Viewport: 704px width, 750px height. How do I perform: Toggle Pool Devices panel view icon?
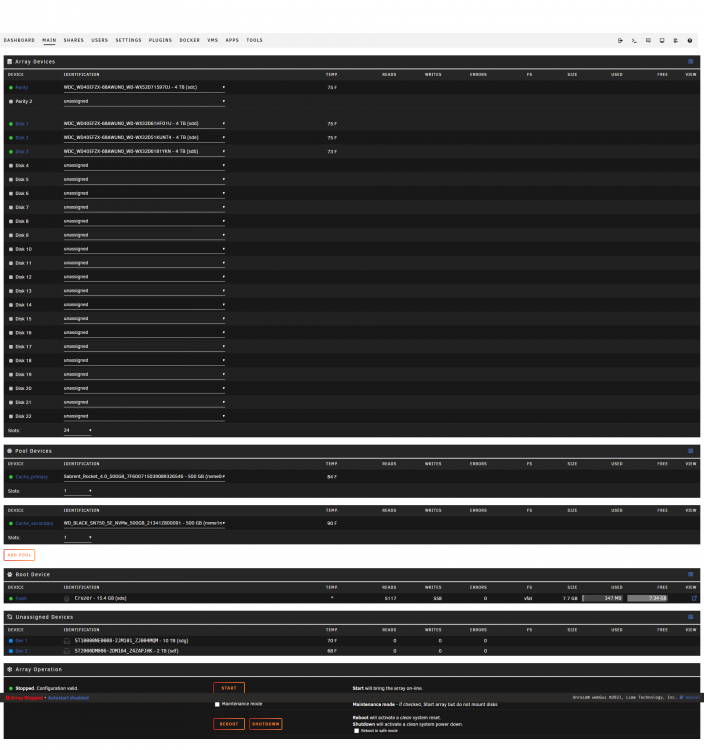[690, 451]
